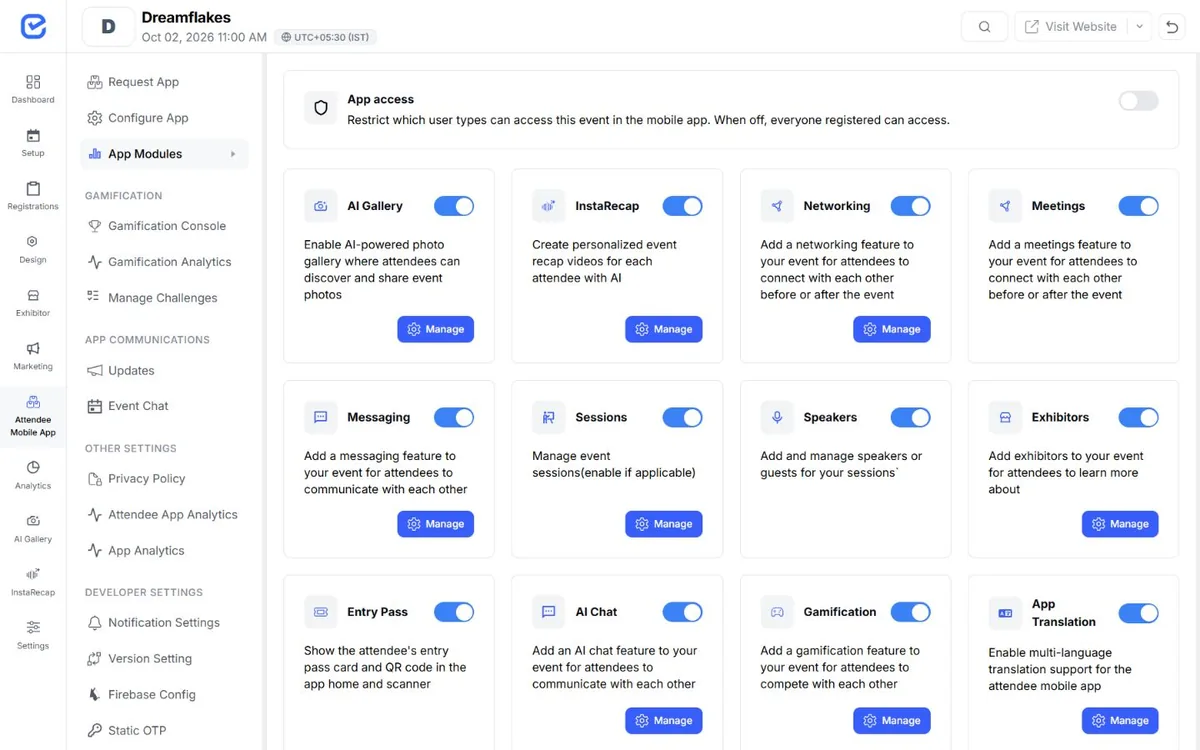Open Notification Settings menu item
The height and width of the screenshot is (750, 1200).
coord(164,622)
